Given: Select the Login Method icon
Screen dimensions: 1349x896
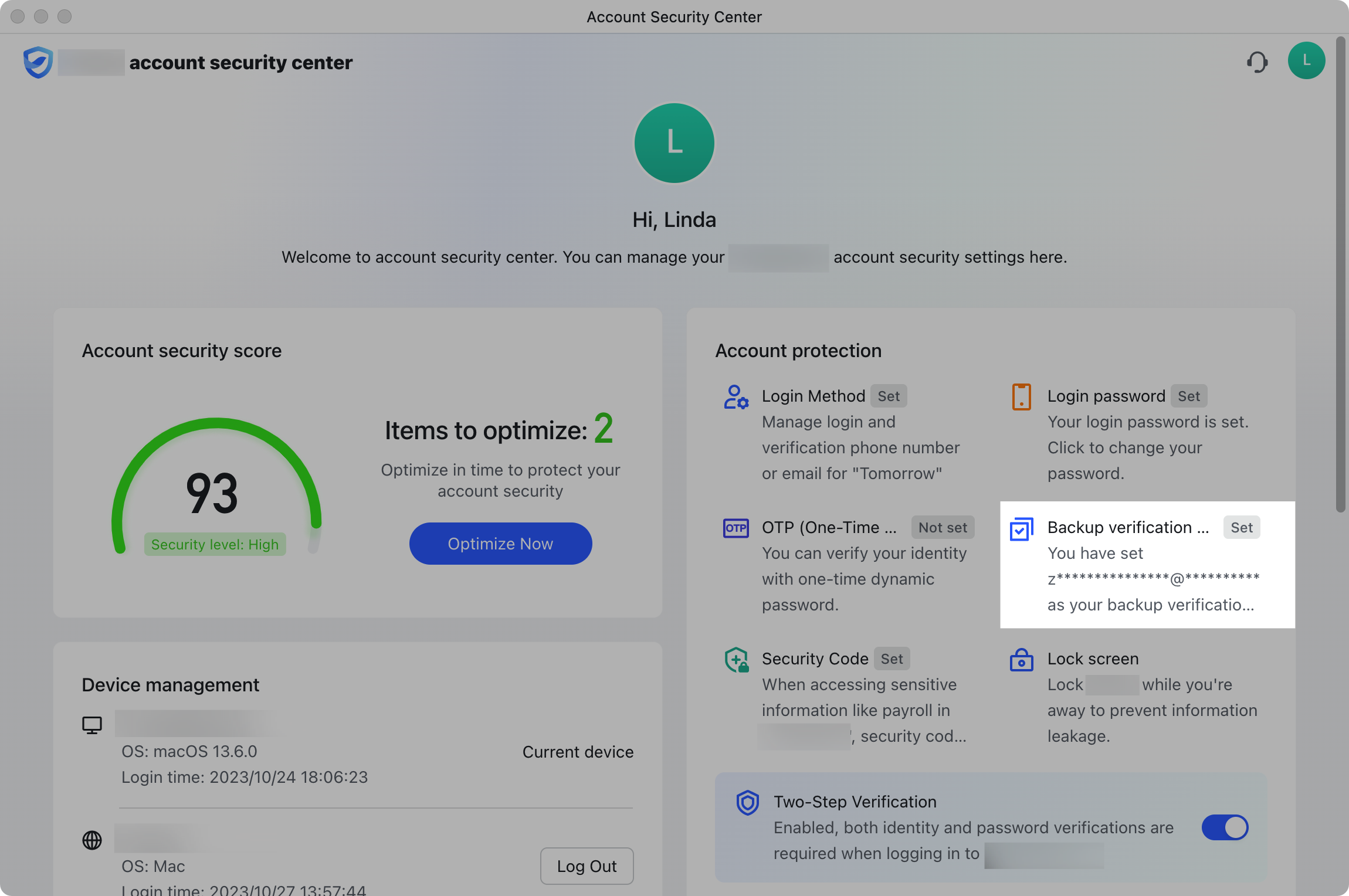Looking at the screenshot, I should tap(735, 397).
